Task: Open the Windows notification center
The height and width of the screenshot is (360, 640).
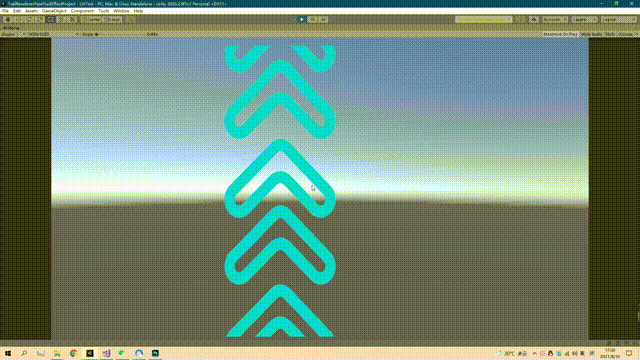Action: click(629, 353)
